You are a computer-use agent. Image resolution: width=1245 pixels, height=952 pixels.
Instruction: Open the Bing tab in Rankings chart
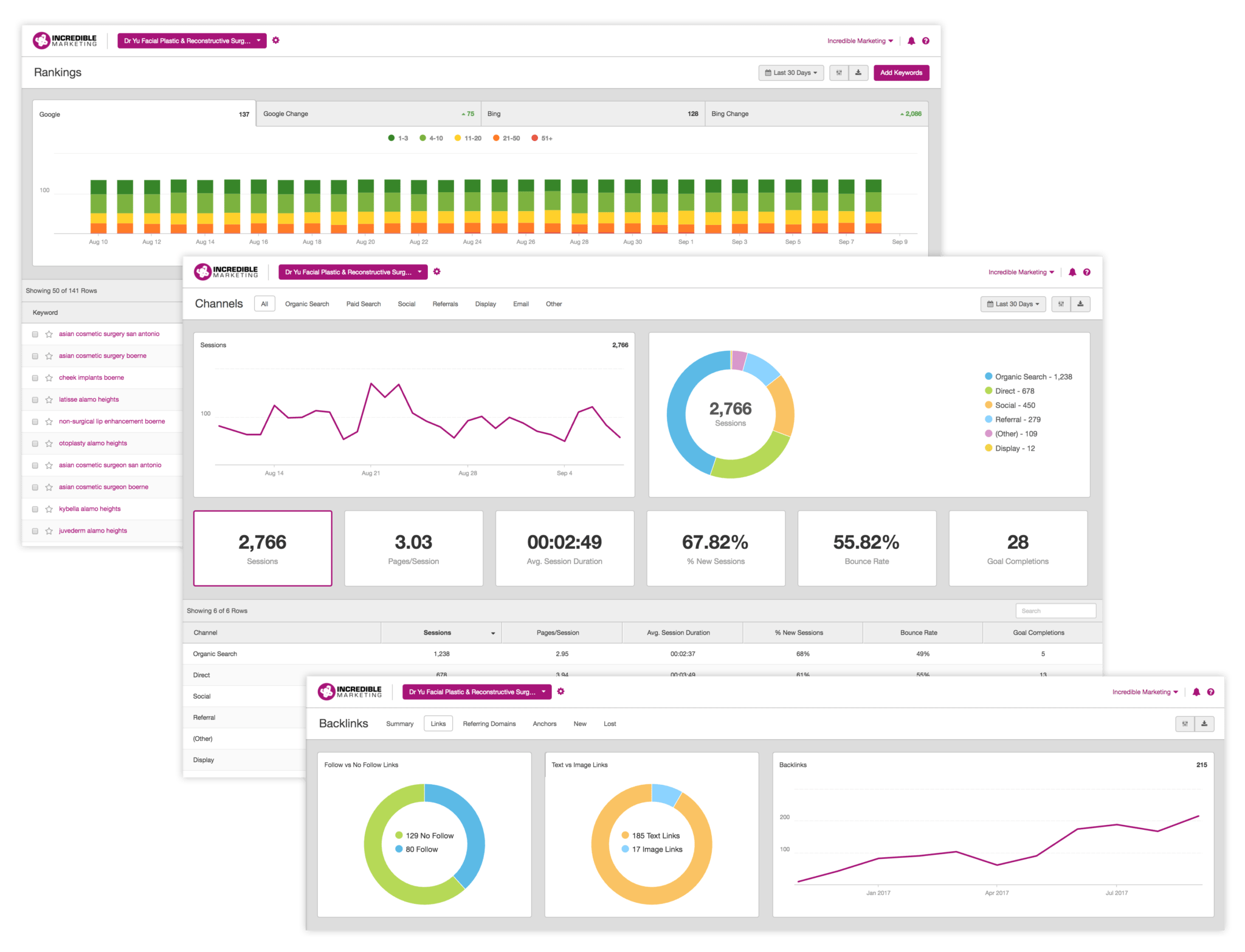pos(593,114)
